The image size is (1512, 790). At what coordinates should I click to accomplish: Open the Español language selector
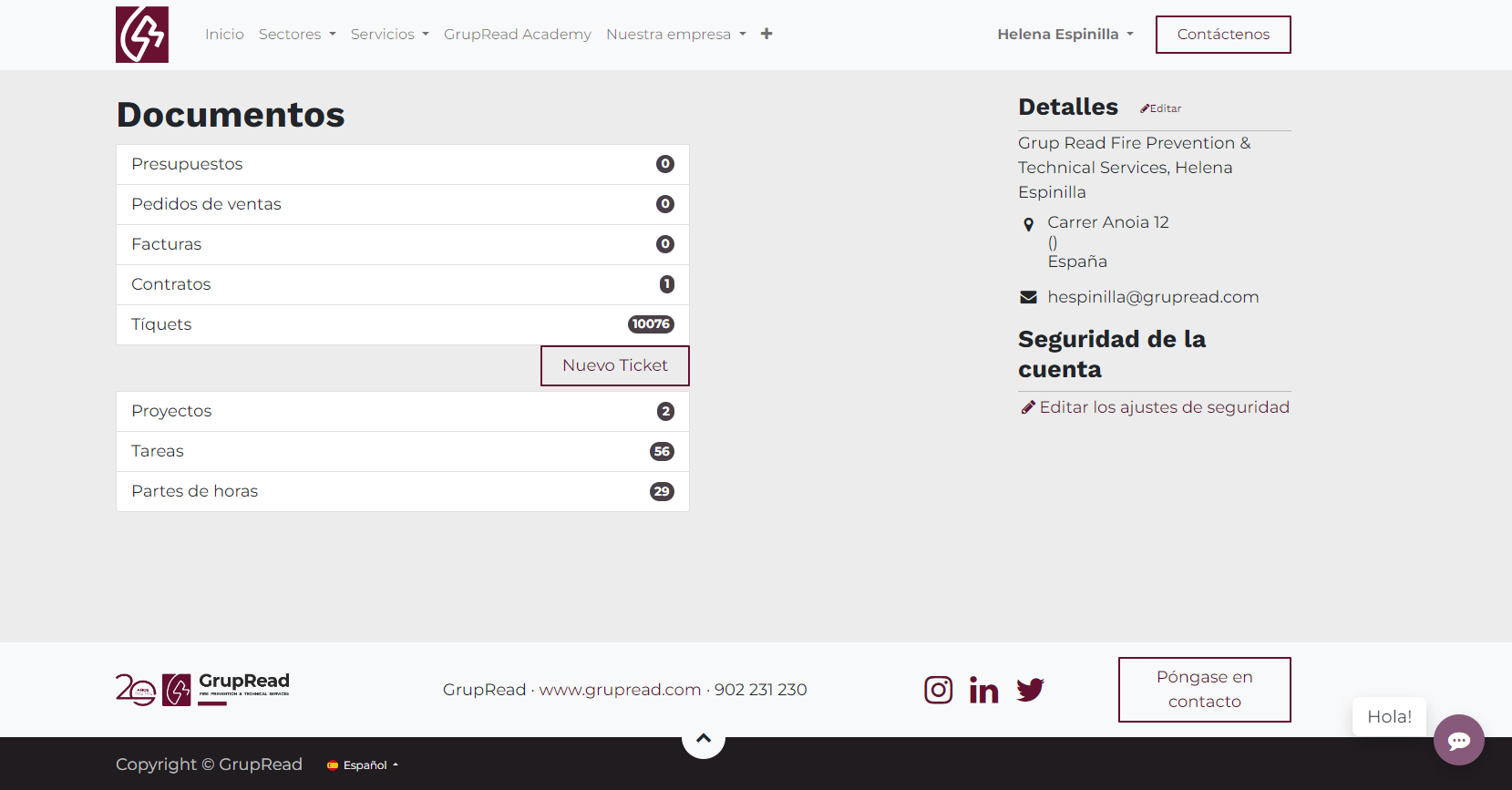click(x=363, y=765)
